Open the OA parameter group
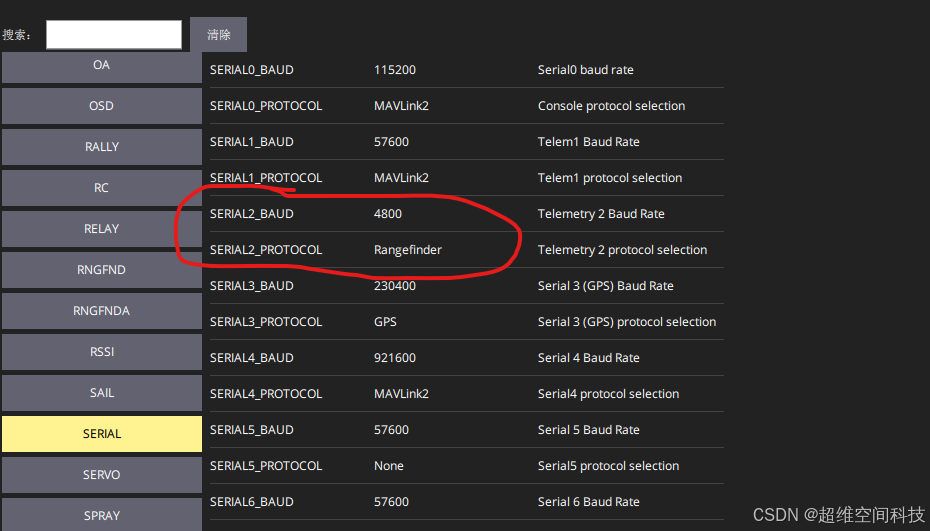Viewport: 930px width, 531px height. (101, 67)
